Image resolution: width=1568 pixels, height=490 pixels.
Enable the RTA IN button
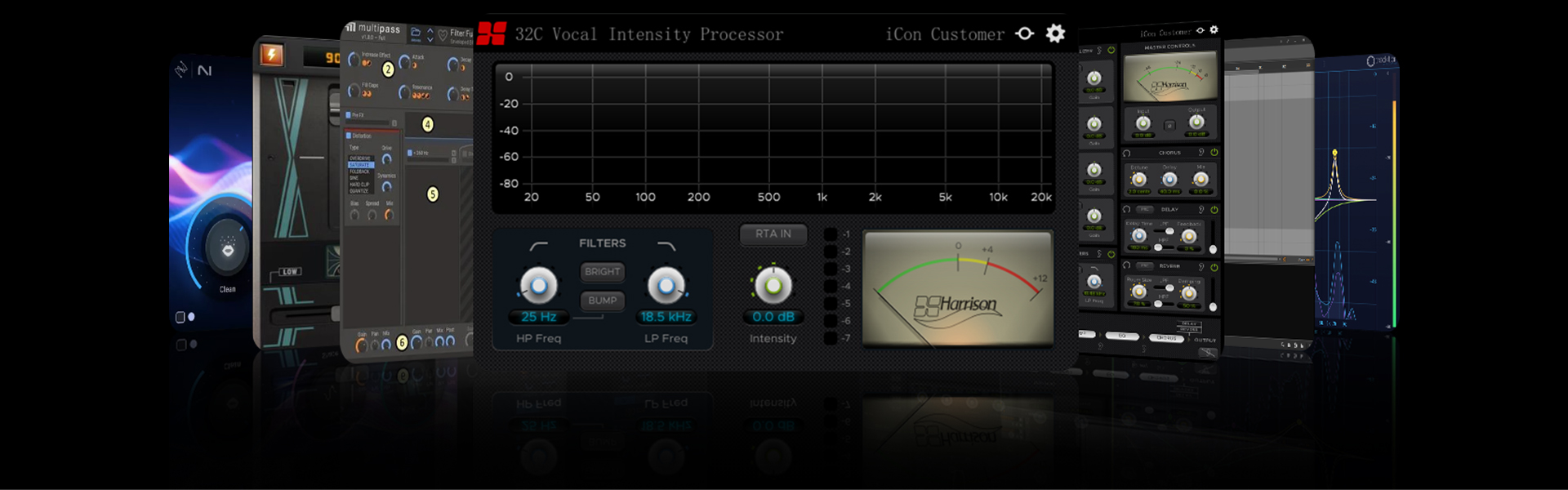point(773,234)
